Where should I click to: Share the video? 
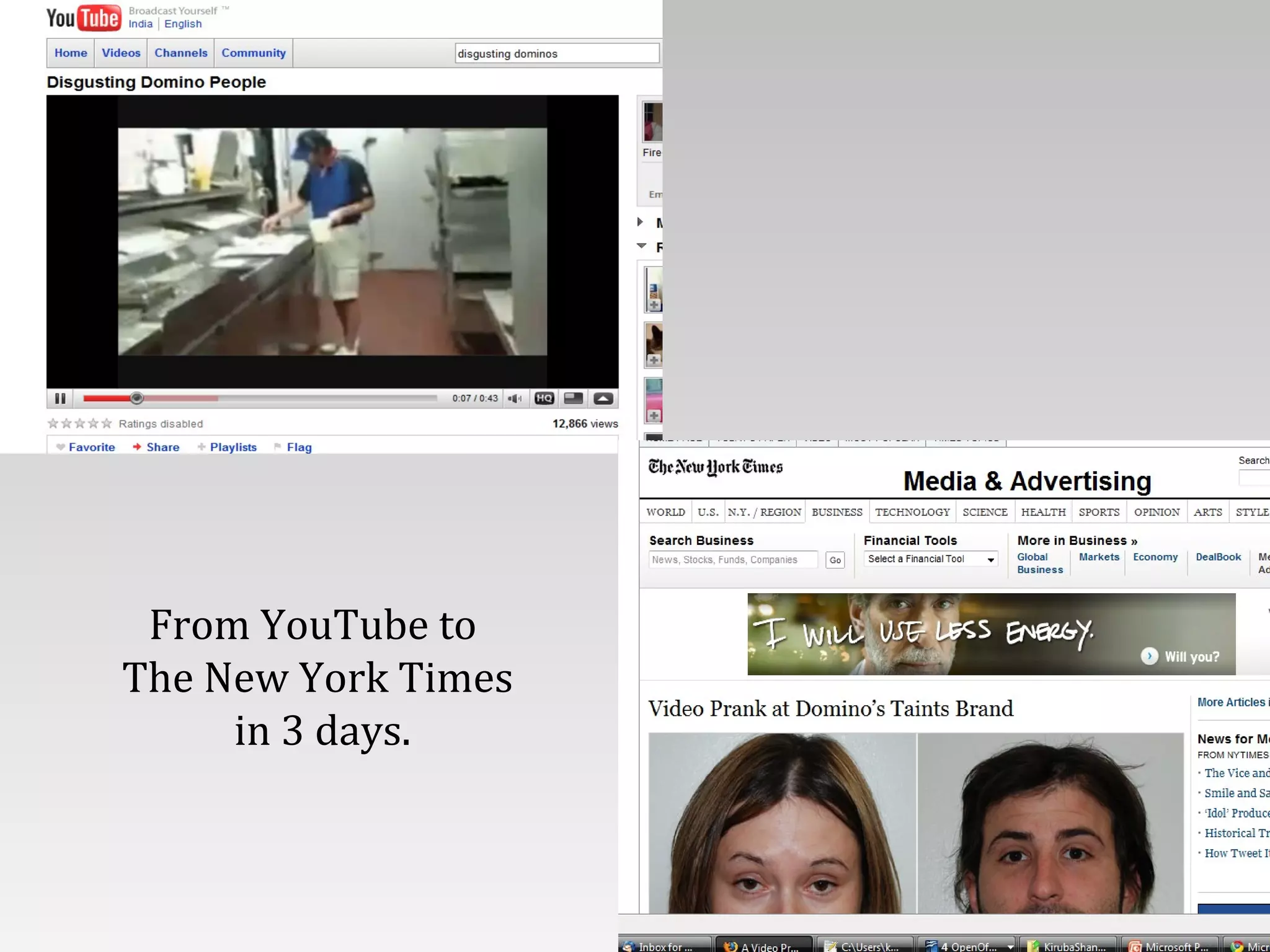(156, 447)
